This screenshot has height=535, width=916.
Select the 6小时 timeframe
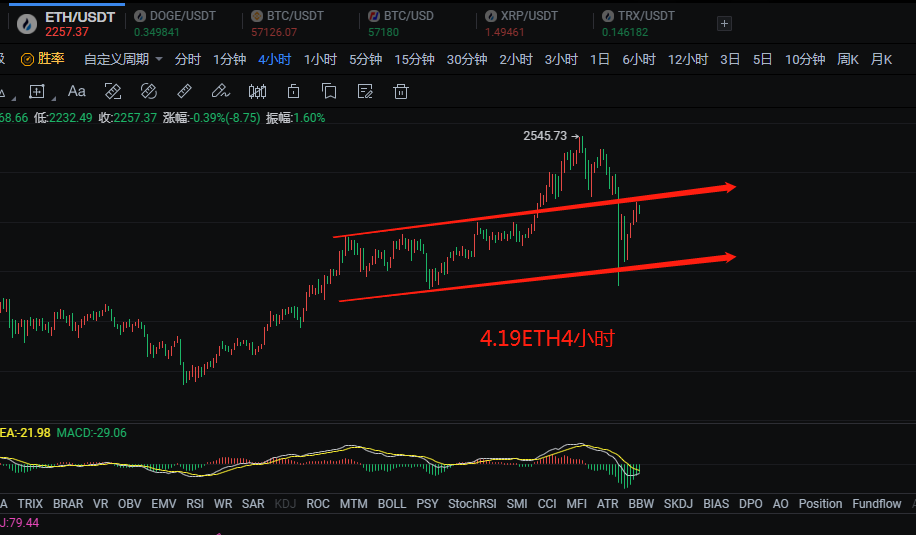639,59
